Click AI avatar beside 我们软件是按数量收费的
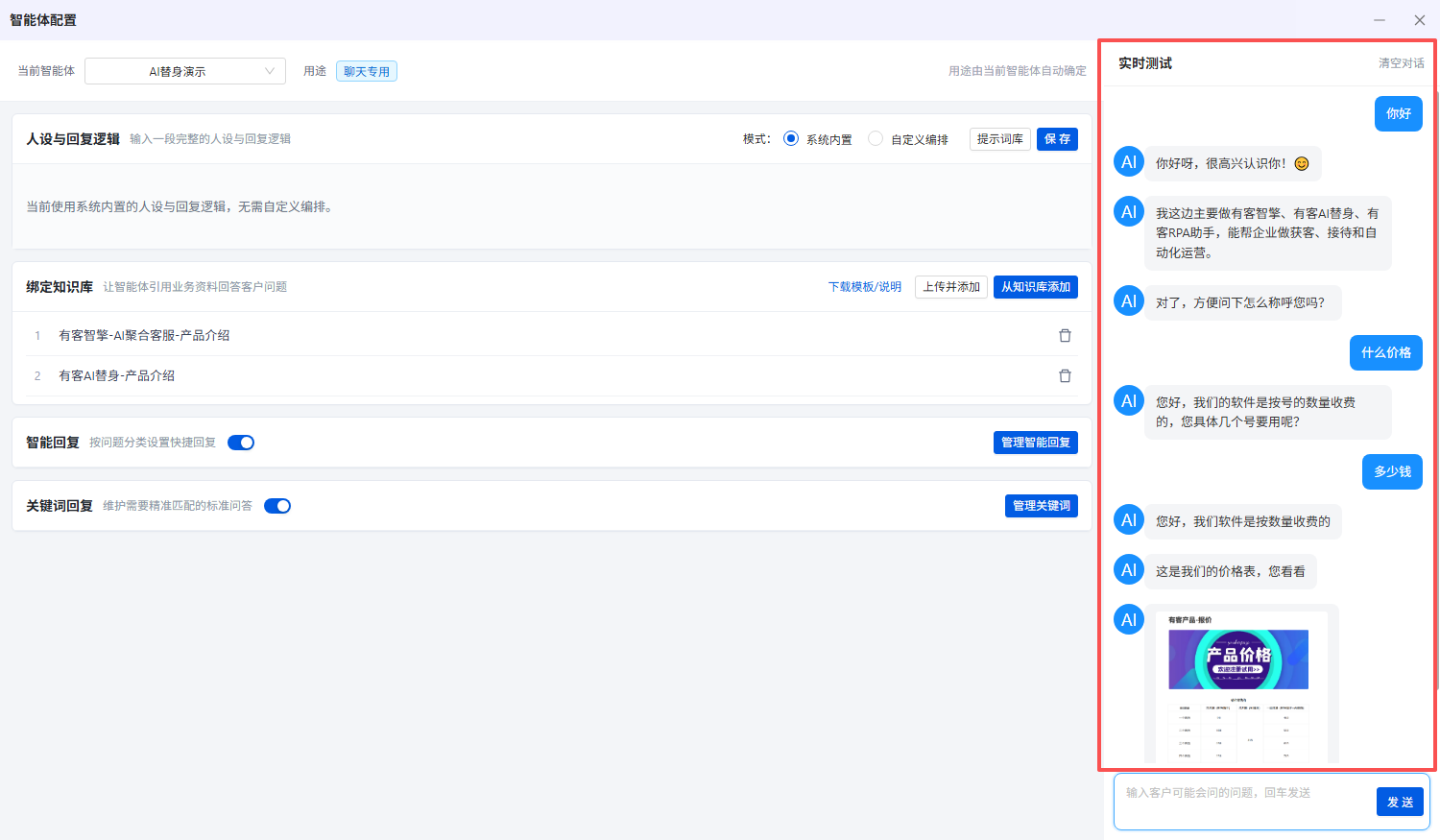Screen dimensions: 1440x840 pyautogui.click(x=1129, y=520)
